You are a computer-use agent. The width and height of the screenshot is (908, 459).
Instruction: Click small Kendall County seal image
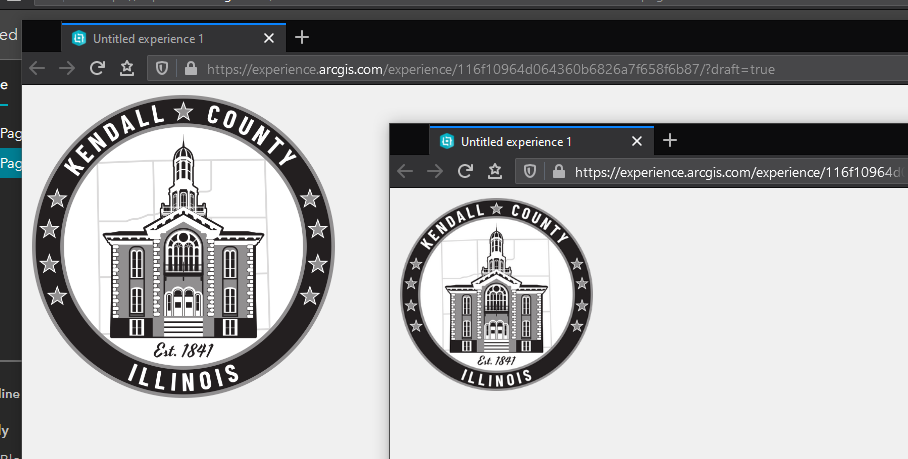coord(496,294)
